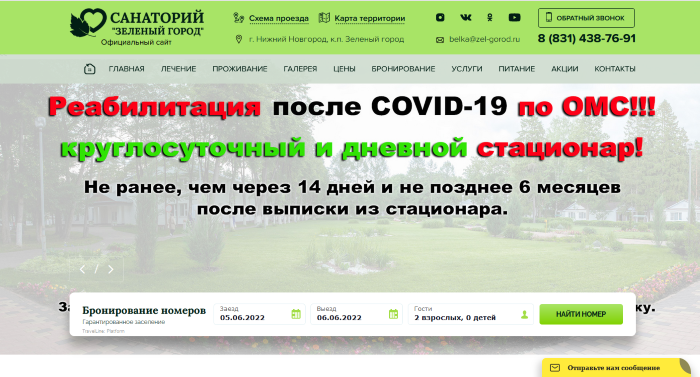Image resolution: width=700 pixels, height=377 pixels.
Task: Open the Схема проезда link
Action: (279, 18)
